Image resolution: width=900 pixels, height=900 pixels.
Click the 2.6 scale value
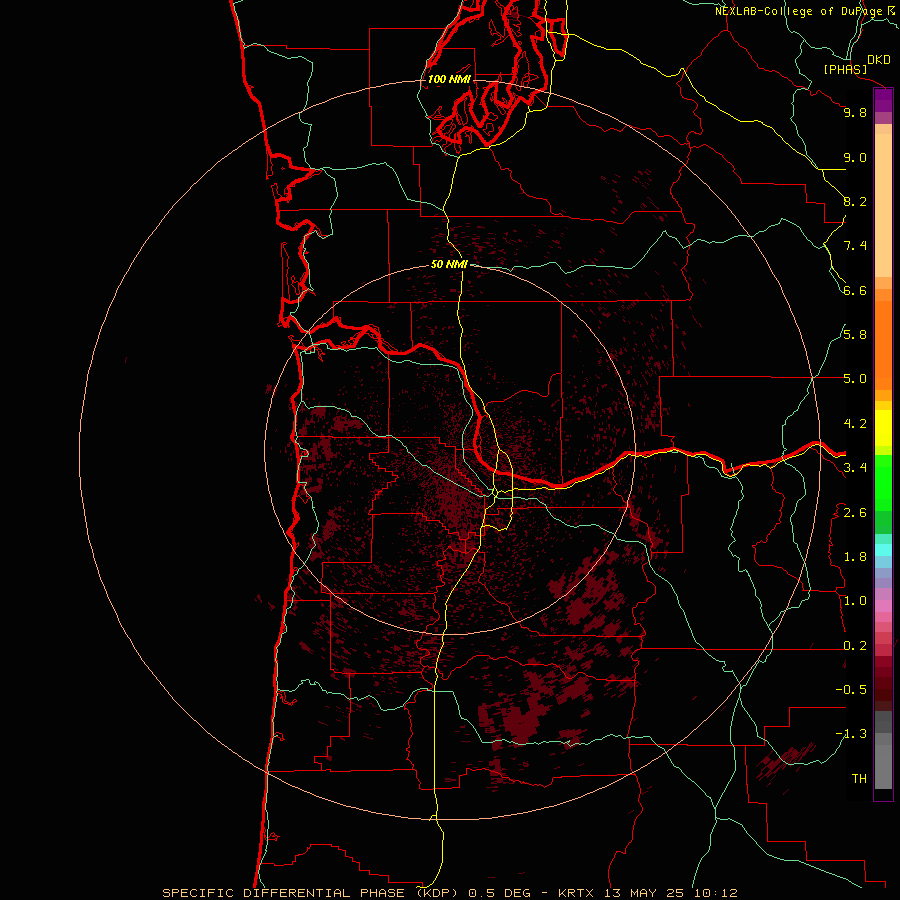tap(855, 513)
